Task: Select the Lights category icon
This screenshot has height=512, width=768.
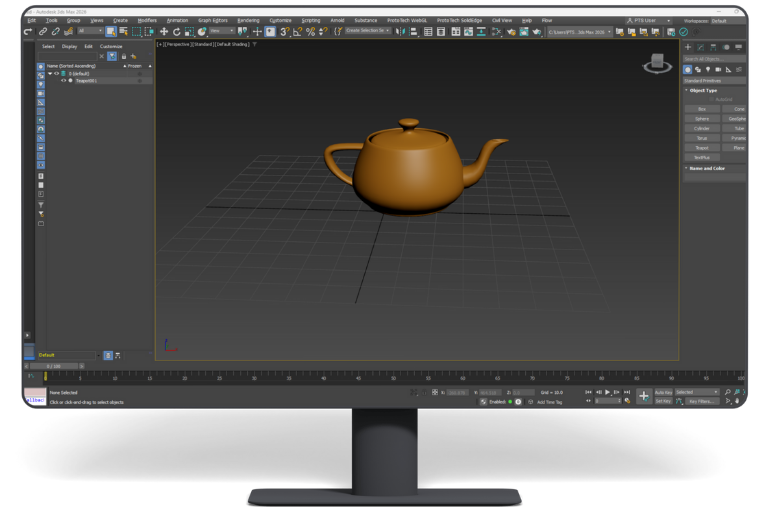Action: coord(708,70)
